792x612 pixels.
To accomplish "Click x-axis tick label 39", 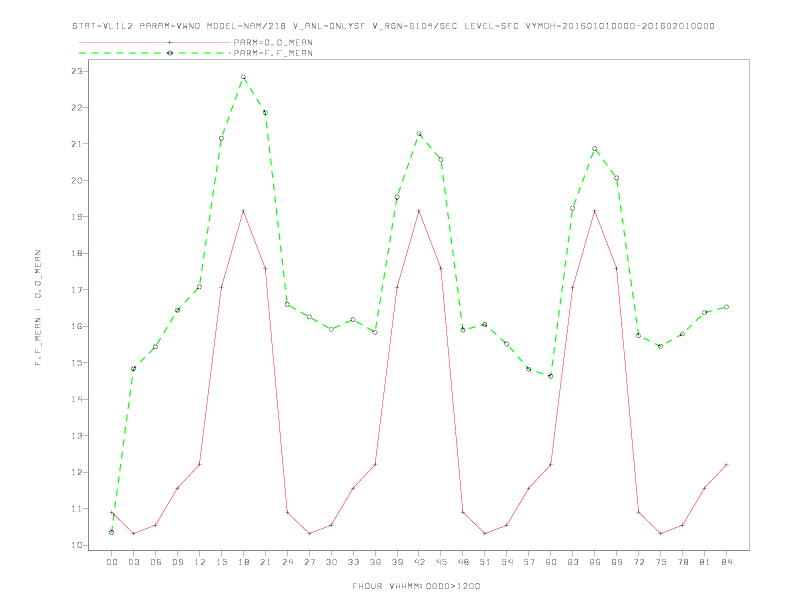I will click(x=397, y=562).
